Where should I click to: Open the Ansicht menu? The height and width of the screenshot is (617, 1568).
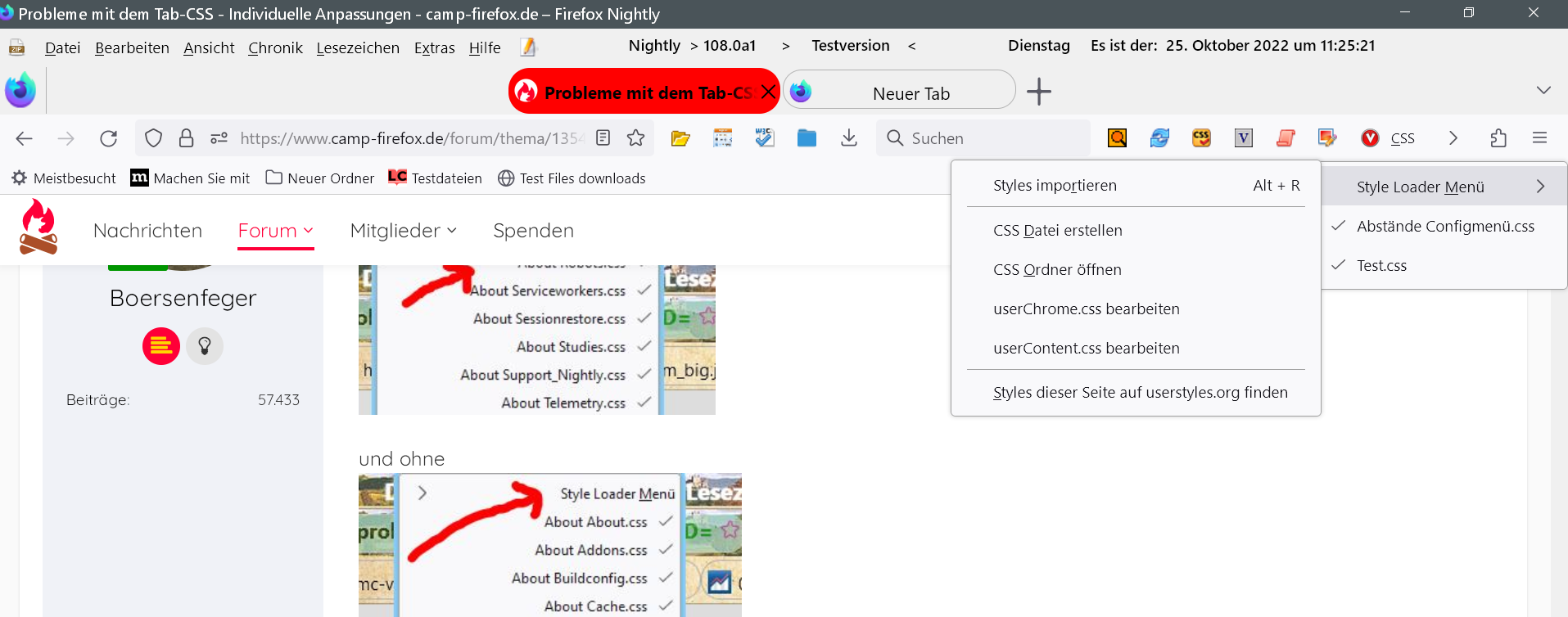[209, 47]
